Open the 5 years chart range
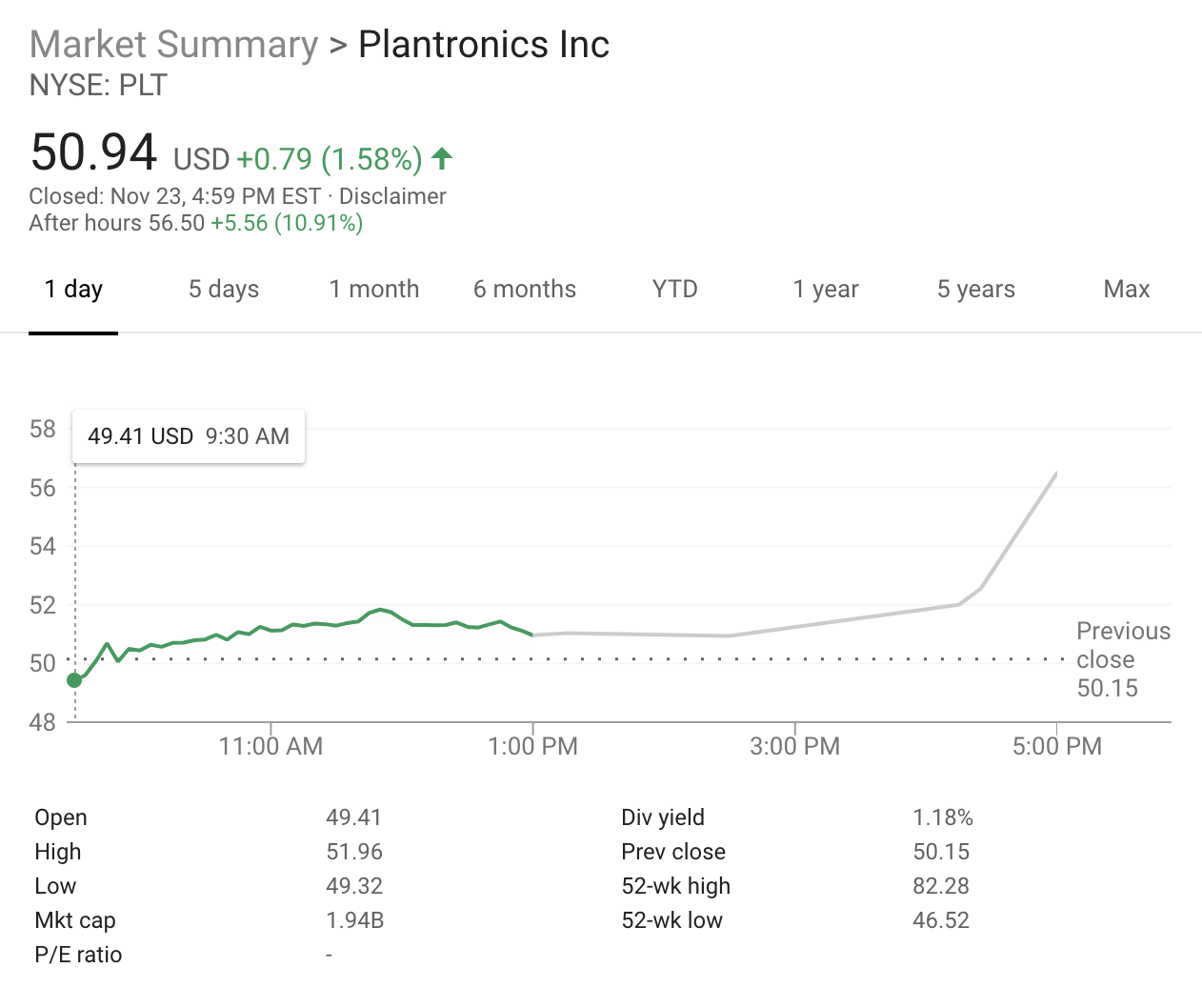This screenshot has width=1202, height=1008. pos(976,290)
